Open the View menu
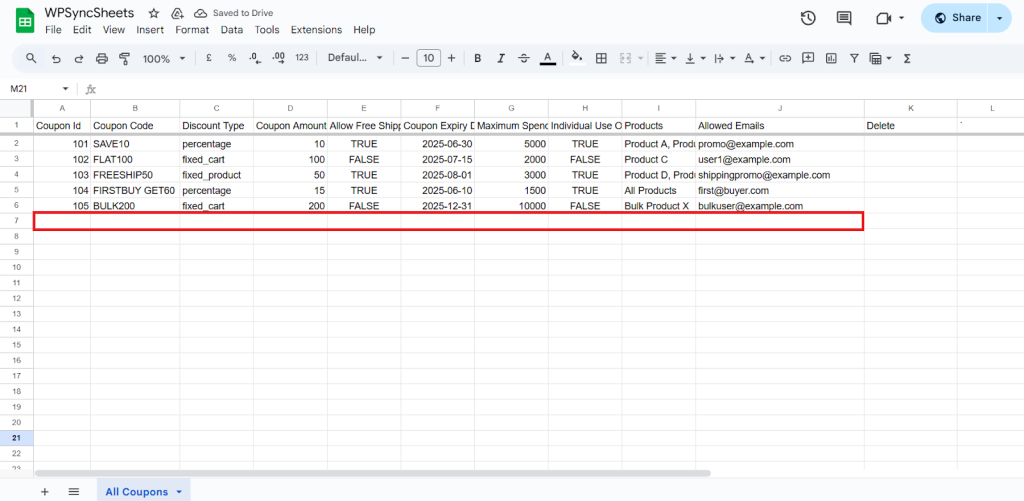1024x501 pixels. point(114,29)
